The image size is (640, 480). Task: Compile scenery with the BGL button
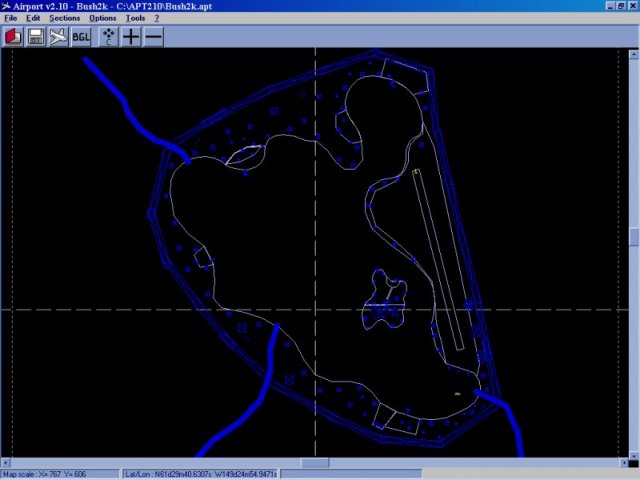[x=81, y=37]
